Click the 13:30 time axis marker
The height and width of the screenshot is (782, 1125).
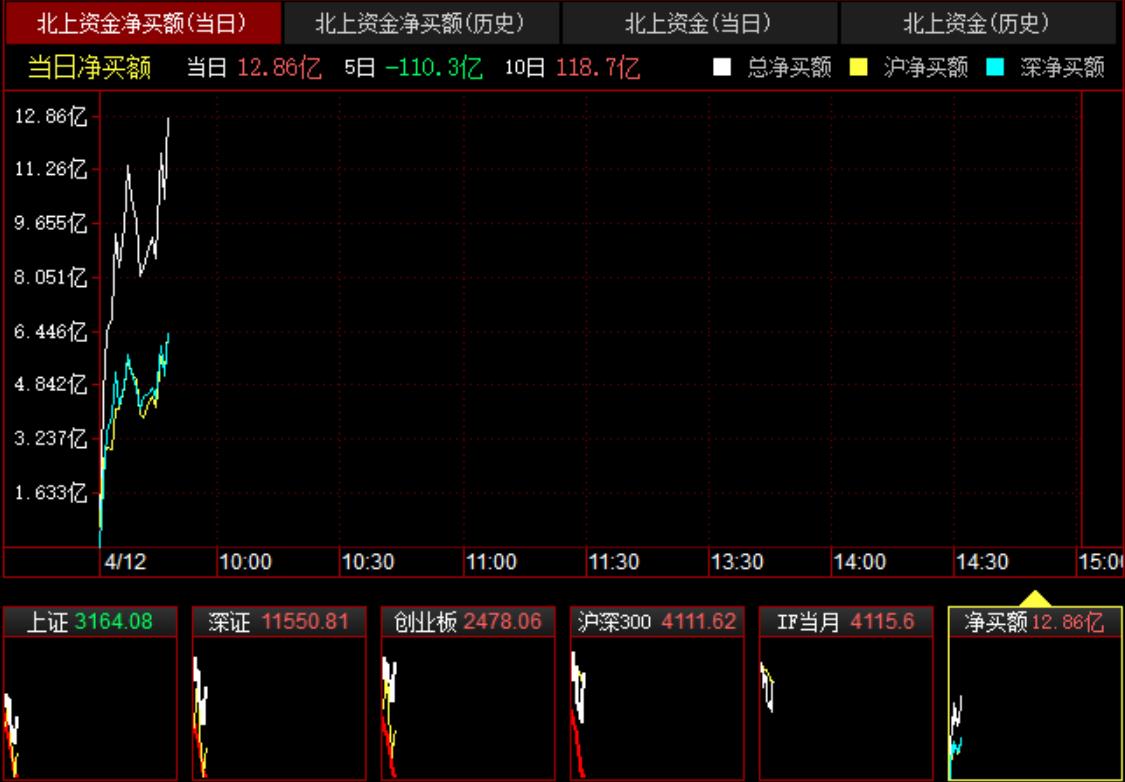click(x=737, y=562)
